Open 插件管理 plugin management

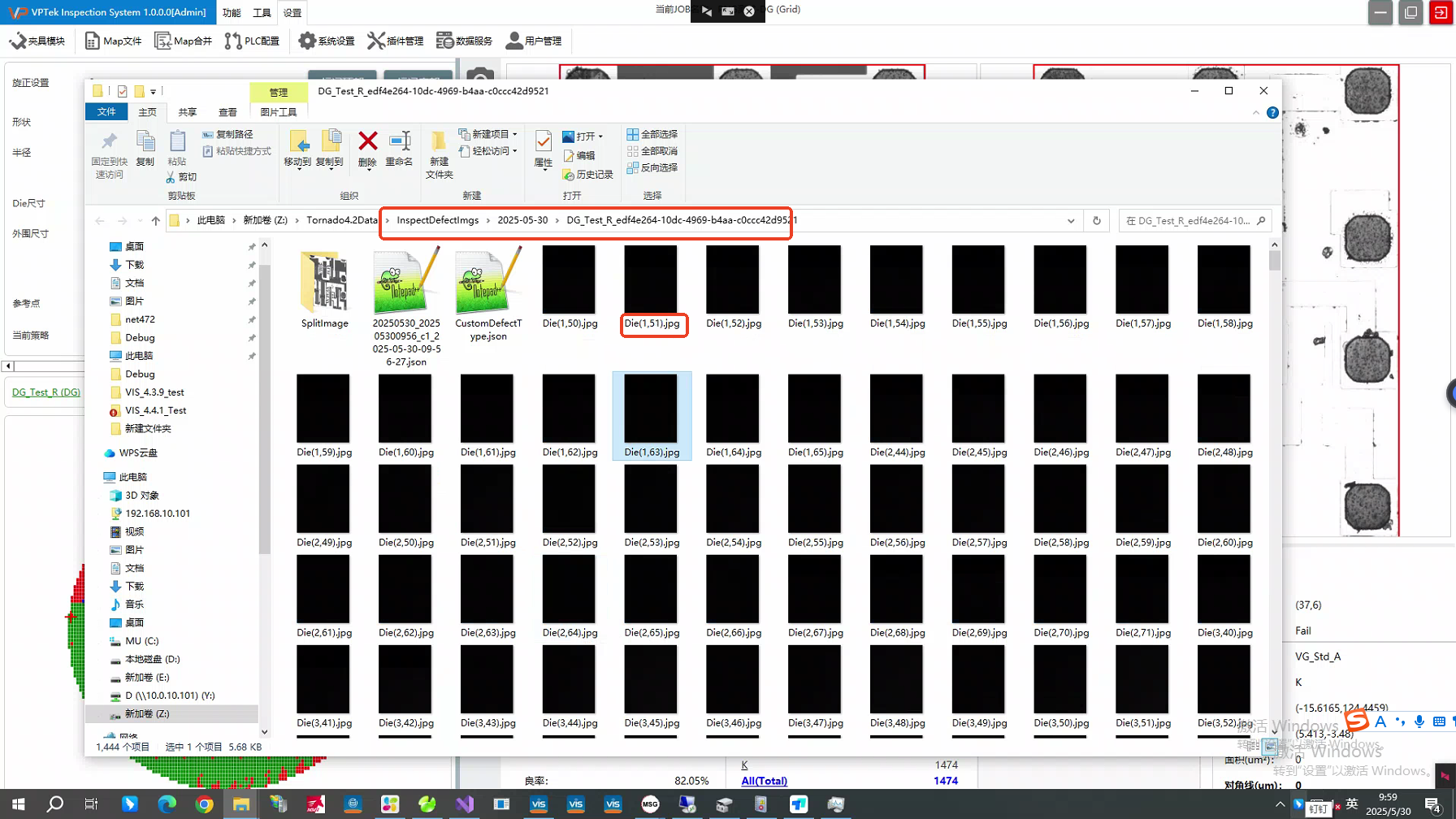tap(396, 41)
